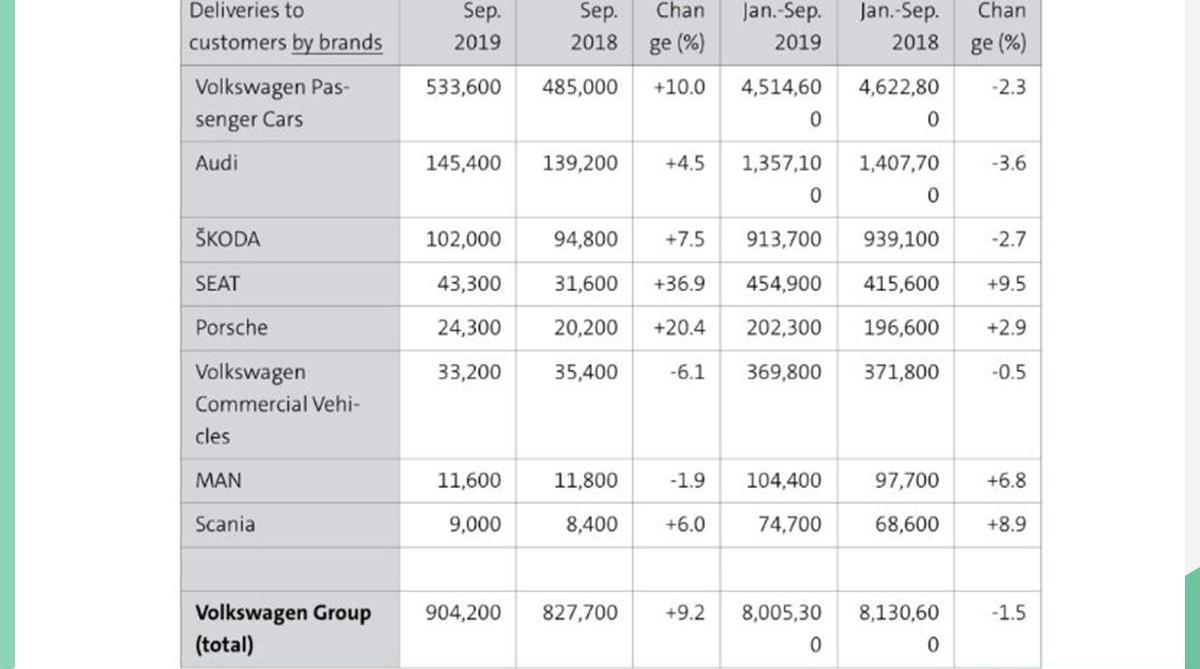This screenshot has height=669, width=1200.
Task: Click the Audi brand cell
Action: tap(216, 162)
